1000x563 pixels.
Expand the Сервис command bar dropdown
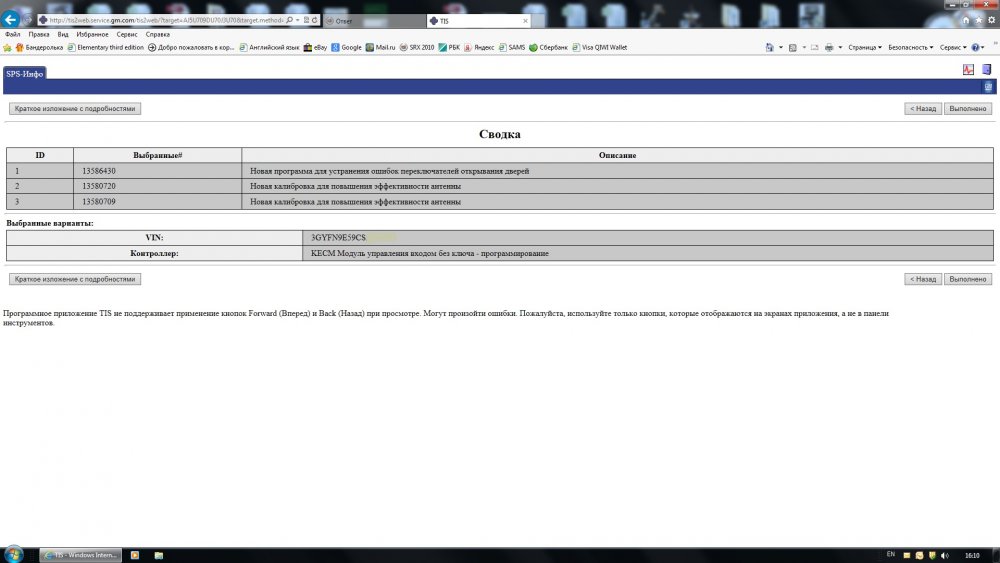click(953, 47)
